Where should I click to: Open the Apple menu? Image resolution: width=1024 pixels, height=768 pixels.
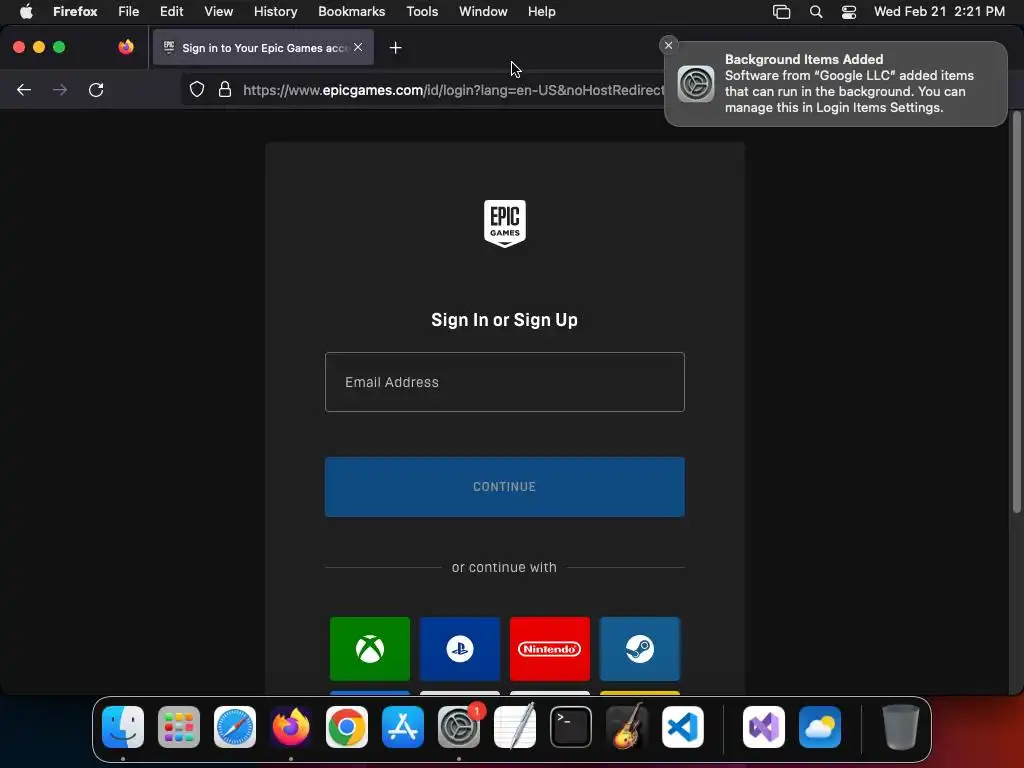(26, 11)
